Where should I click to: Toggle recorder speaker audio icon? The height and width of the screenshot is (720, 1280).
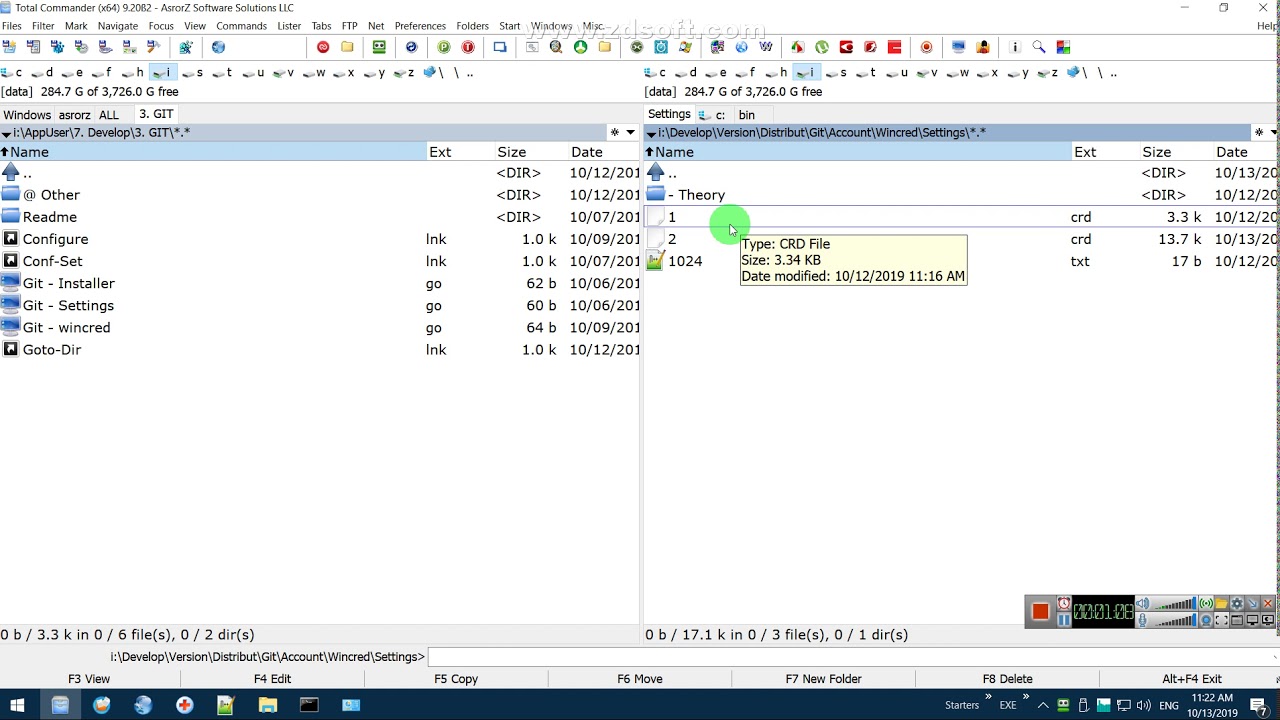1143,603
